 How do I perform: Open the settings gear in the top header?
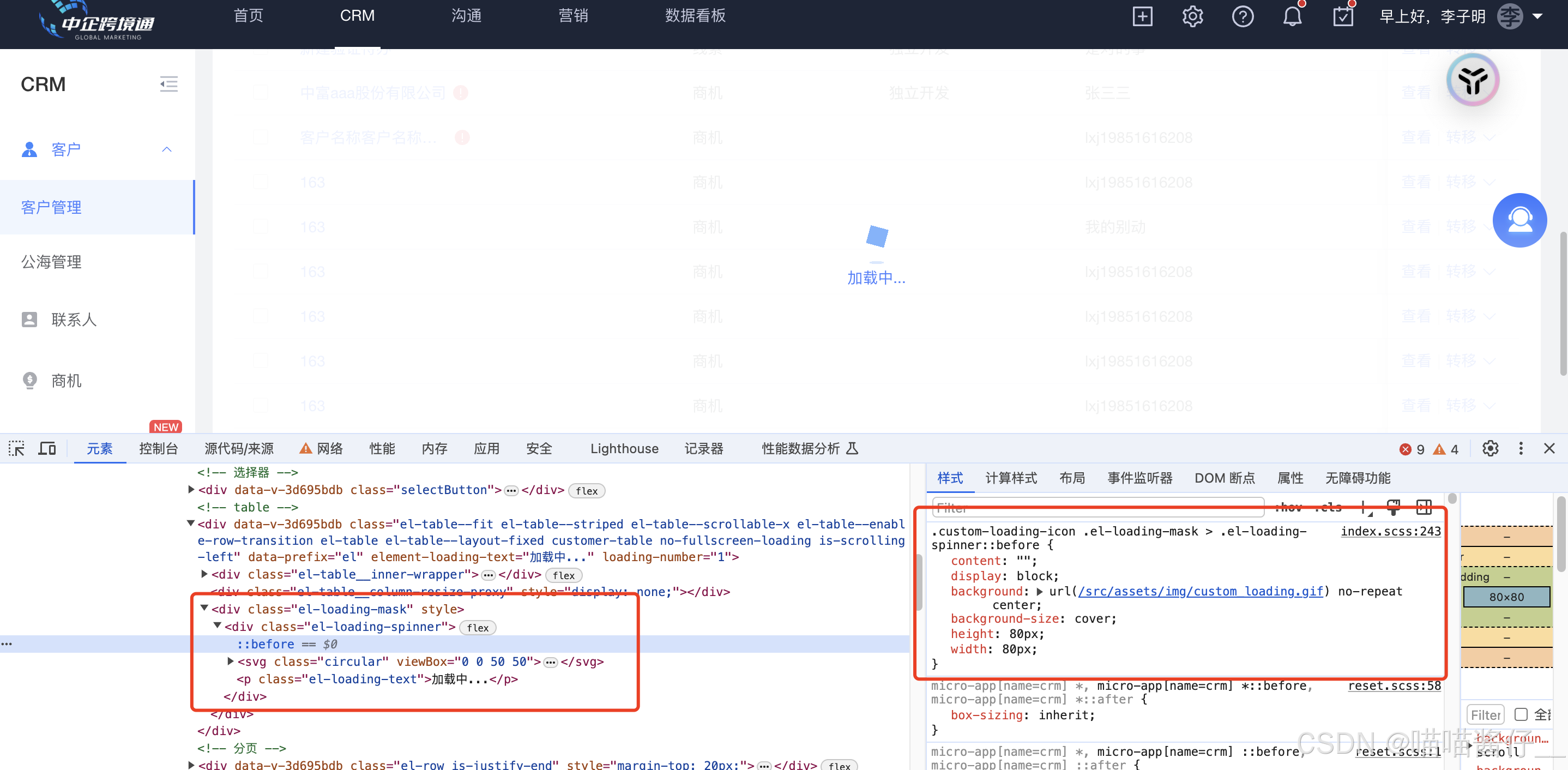pos(1192,16)
